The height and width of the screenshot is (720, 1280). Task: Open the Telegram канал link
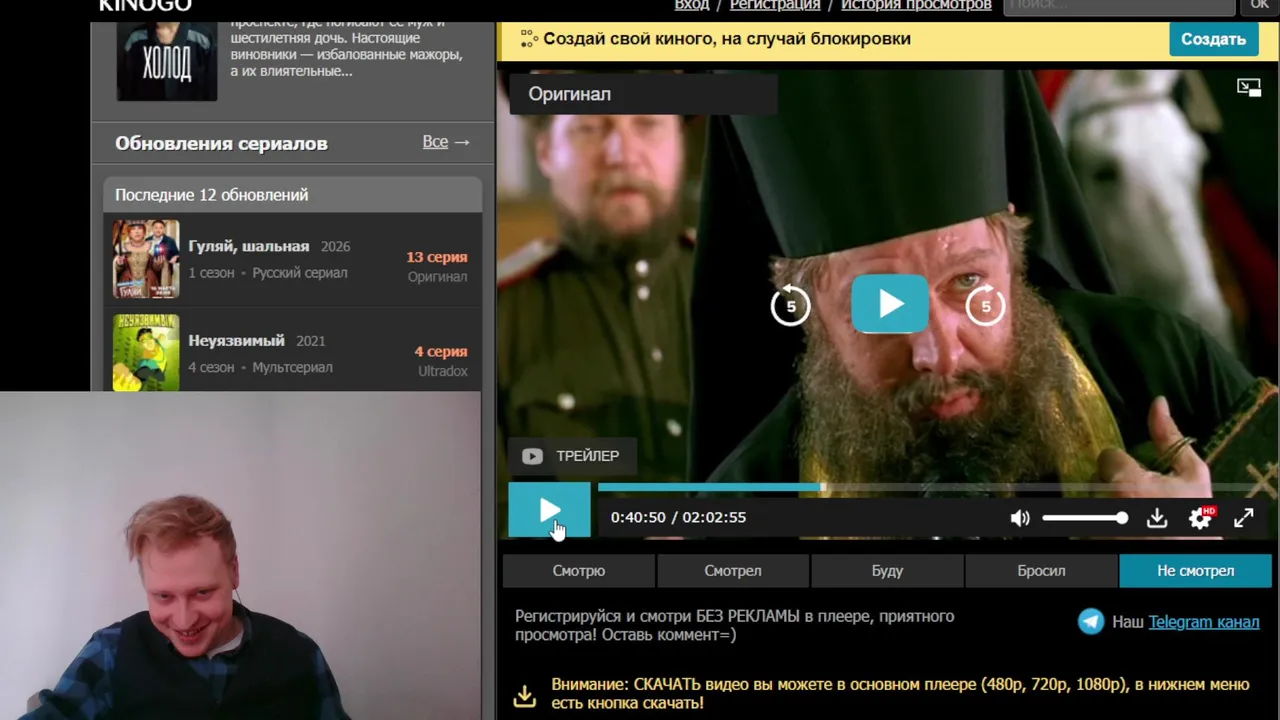click(x=1204, y=622)
